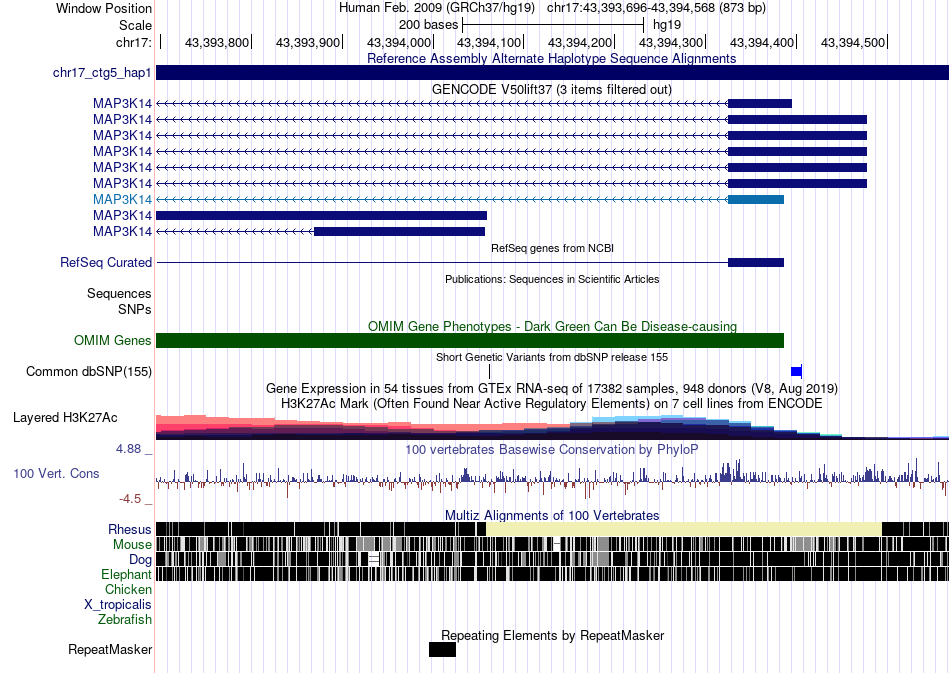Click the OMIM Gene Phenotypes track title
This screenshot has width=950, height=673.
552,326
